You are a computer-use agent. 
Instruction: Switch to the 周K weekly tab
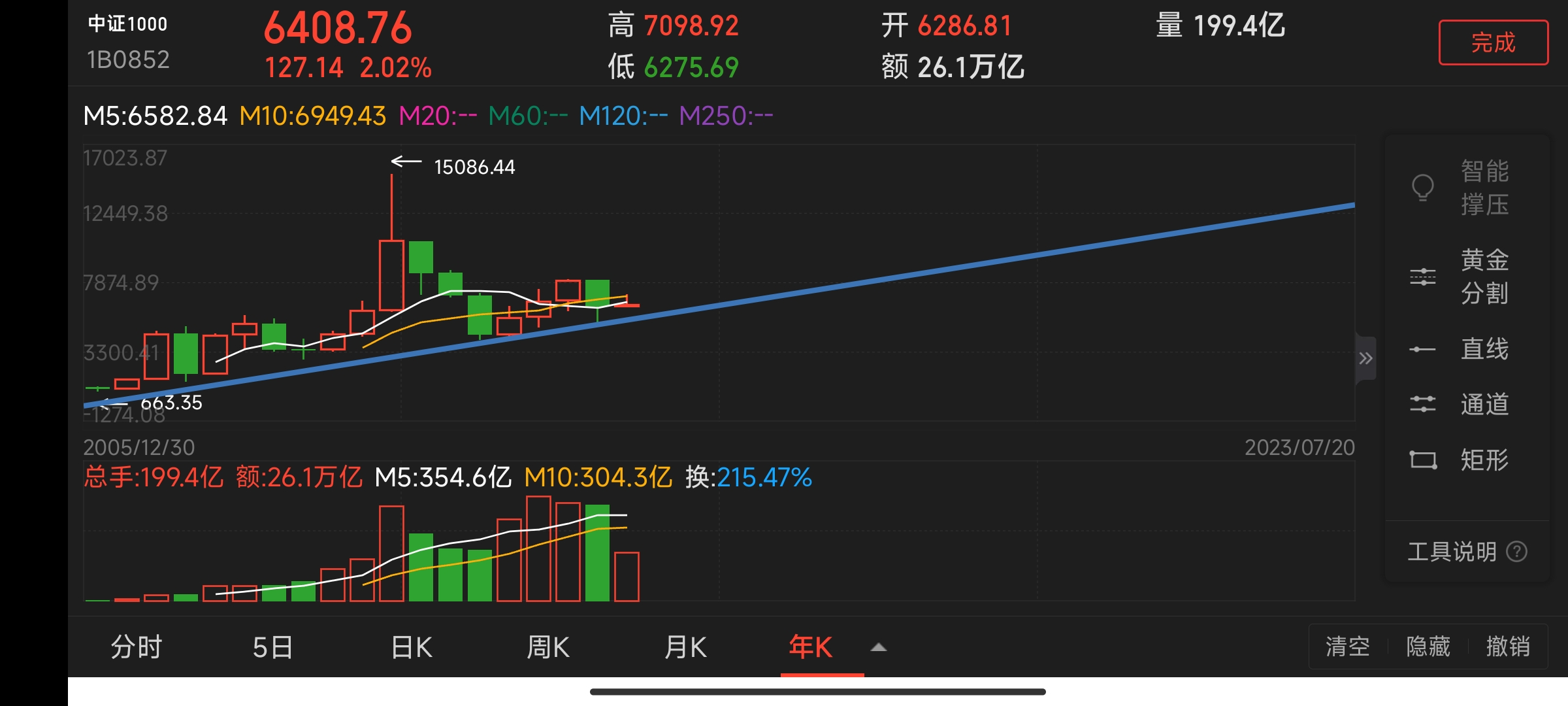click(x=548, y=647)
